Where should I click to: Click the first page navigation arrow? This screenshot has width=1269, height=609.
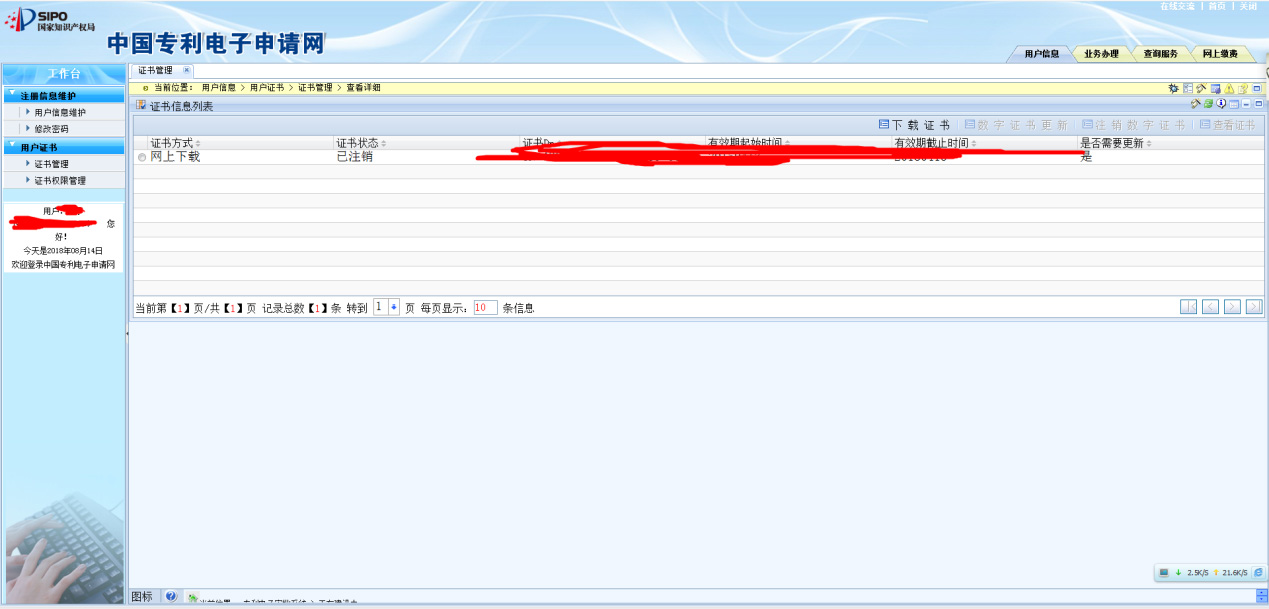(1188, 307)
